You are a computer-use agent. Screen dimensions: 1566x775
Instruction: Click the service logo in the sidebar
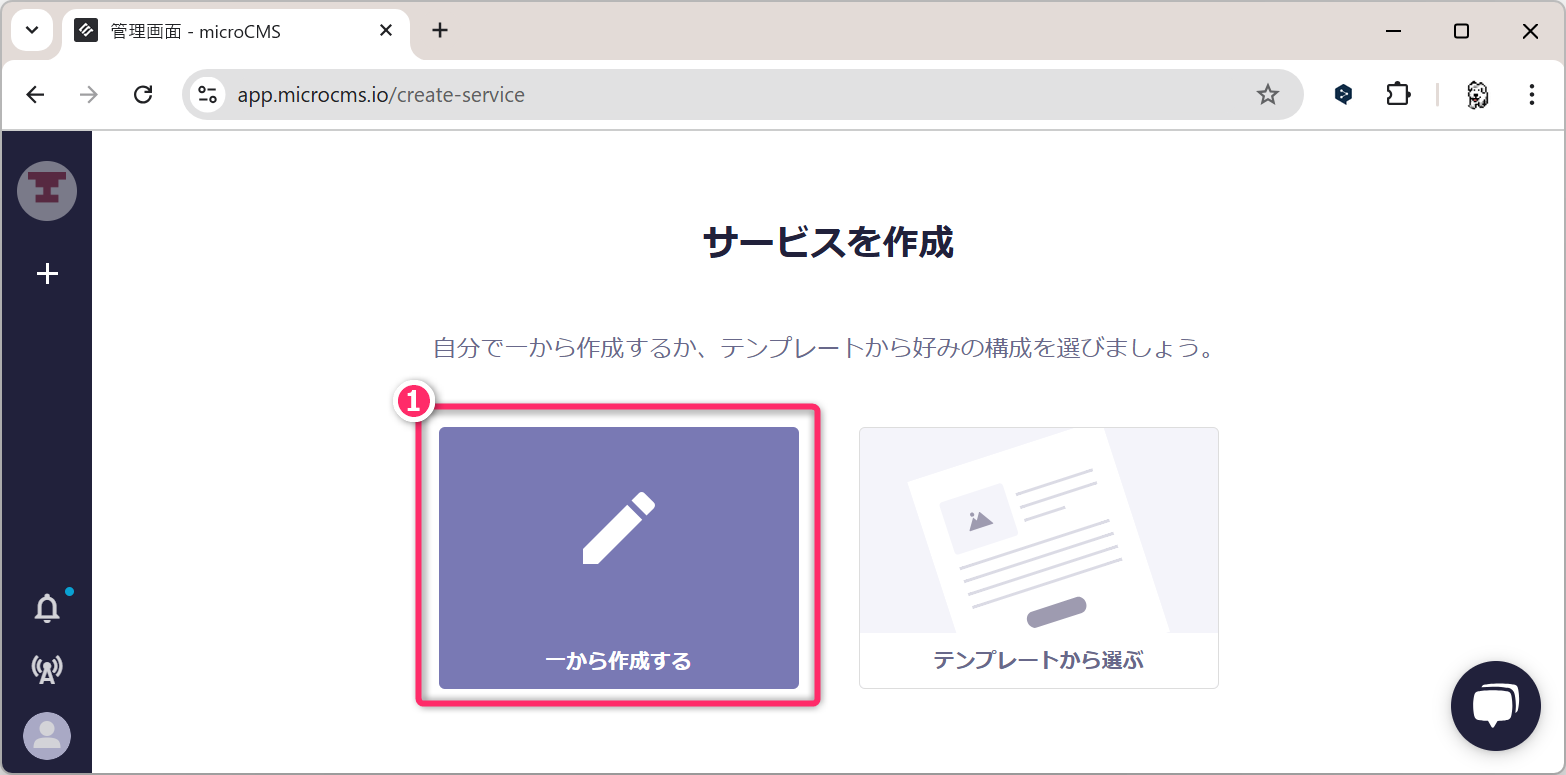(47, 191)
